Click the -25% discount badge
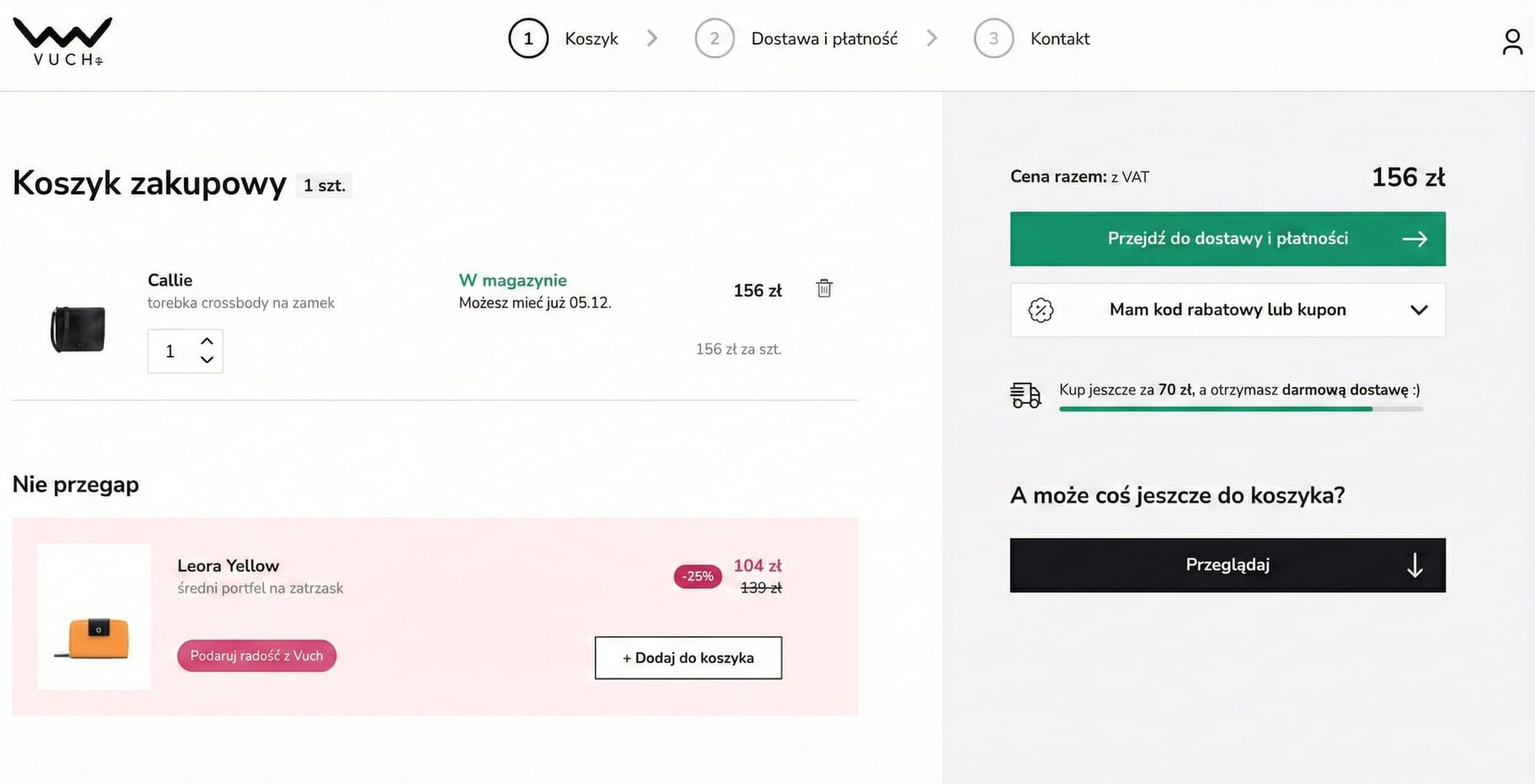This screenshot has height=784, width=1535. (x=695, y=576)
